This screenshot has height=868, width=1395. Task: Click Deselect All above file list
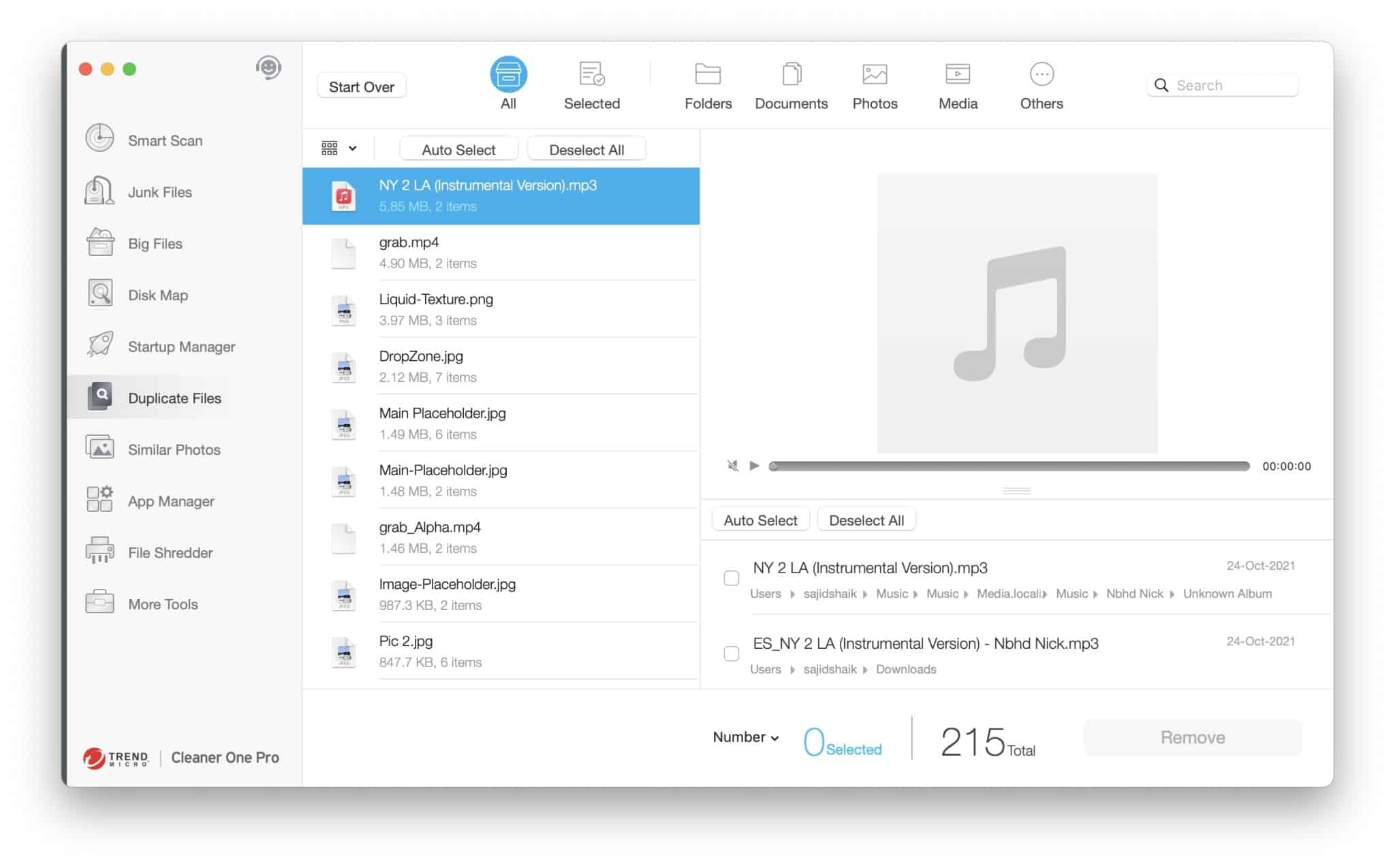[x=586, y=150]
